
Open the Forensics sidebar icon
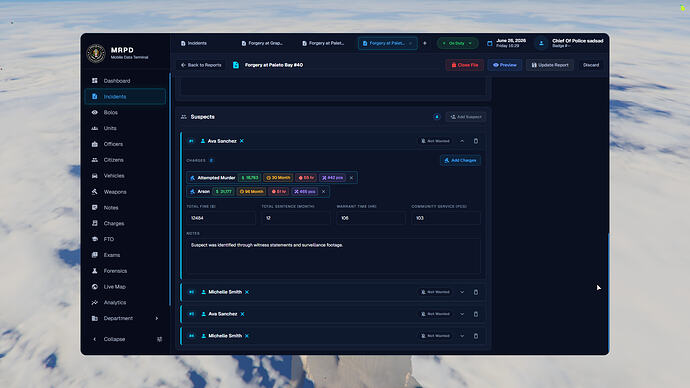point(95,271)
